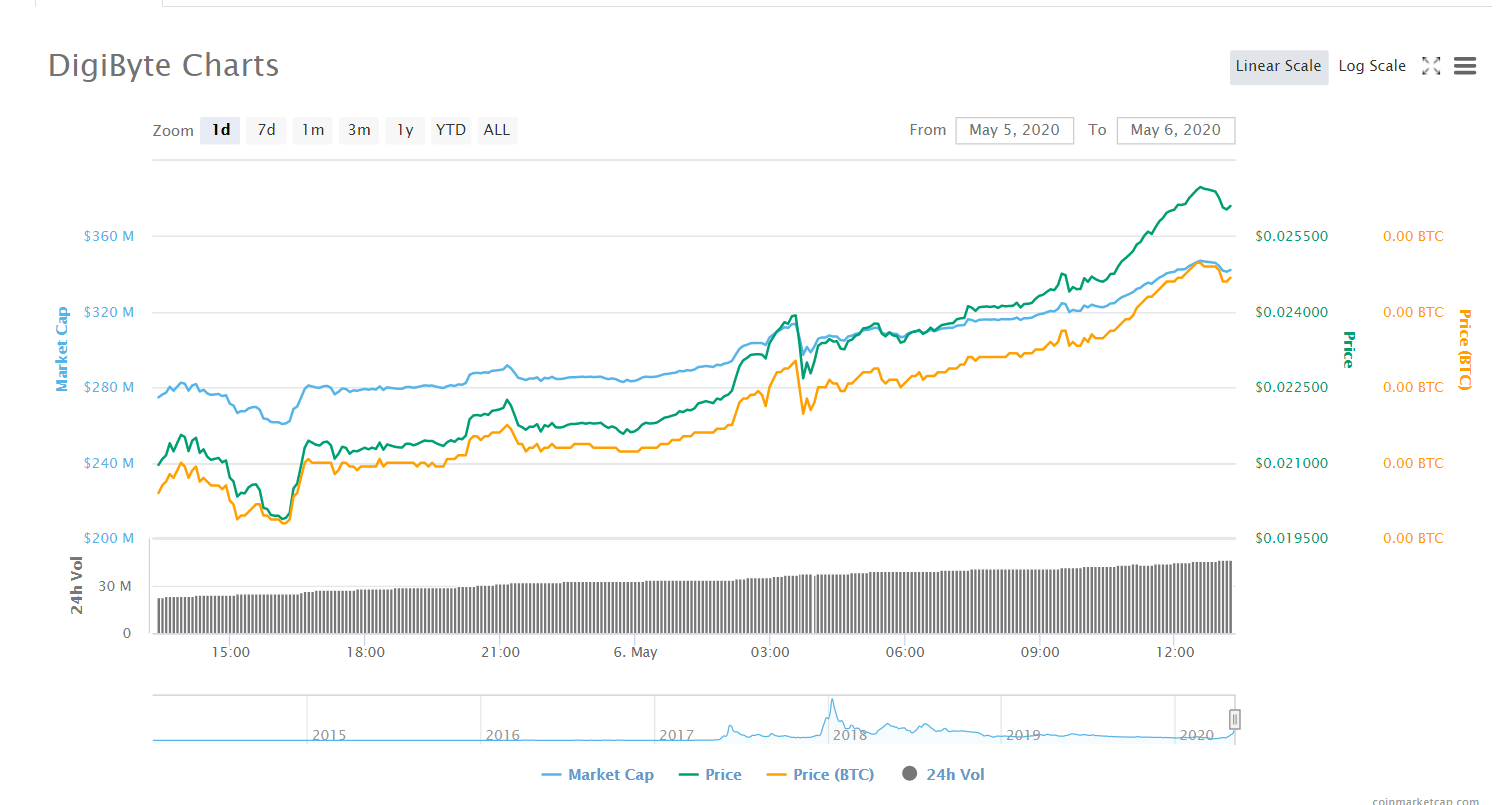
Task: Click the 30 M volume axis label
Action: (114, 586)
